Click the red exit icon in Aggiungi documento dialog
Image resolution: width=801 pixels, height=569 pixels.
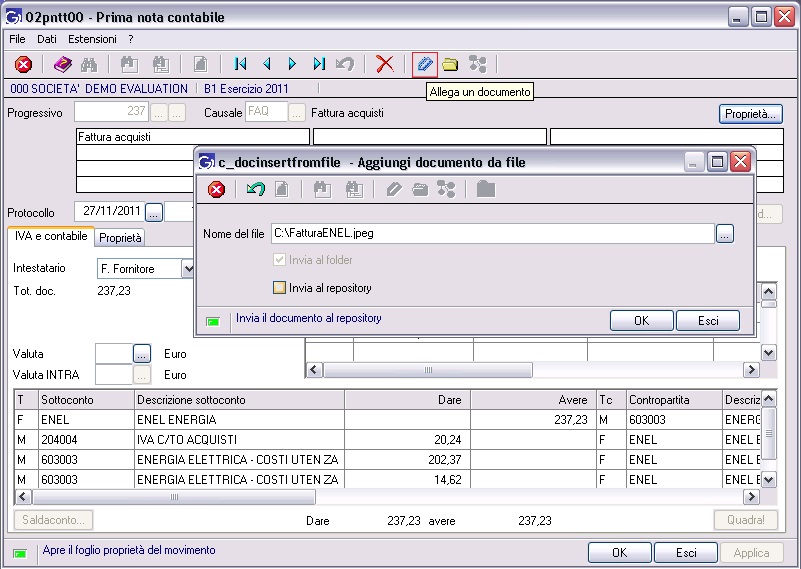(217, 189)
